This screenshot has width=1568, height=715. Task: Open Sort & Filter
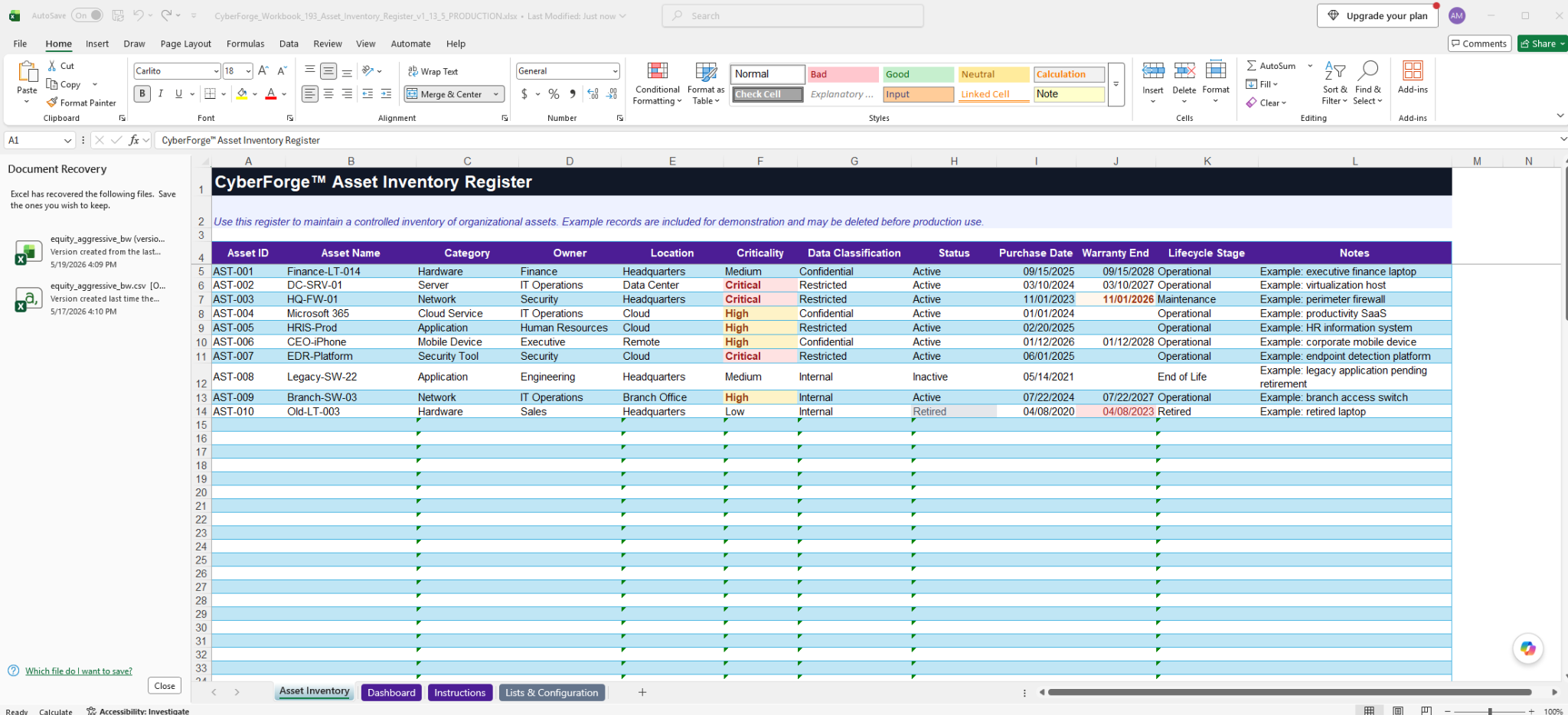click(x=1334, y=83)
